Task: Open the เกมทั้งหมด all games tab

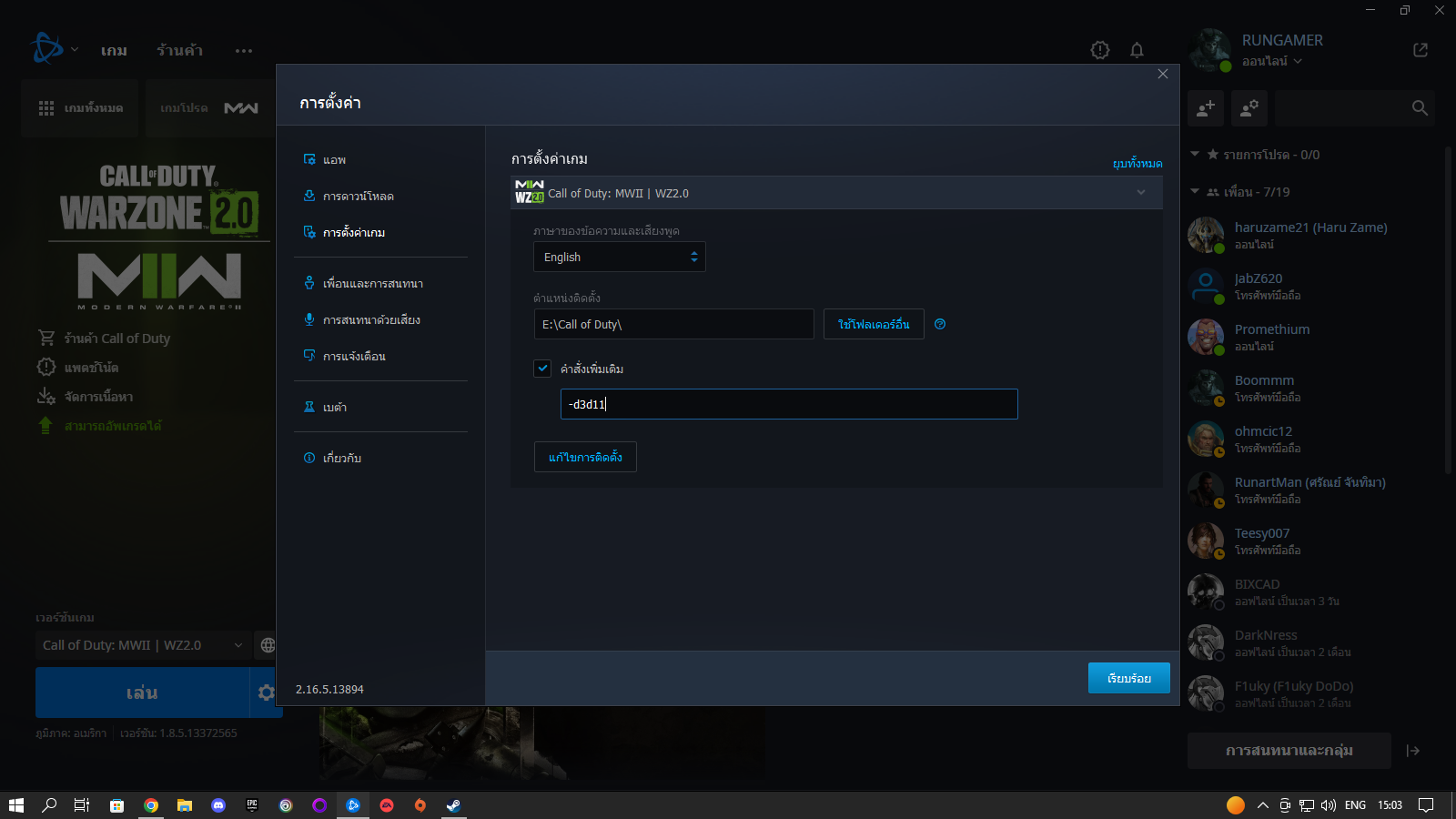Action: [x=80, y=108]
